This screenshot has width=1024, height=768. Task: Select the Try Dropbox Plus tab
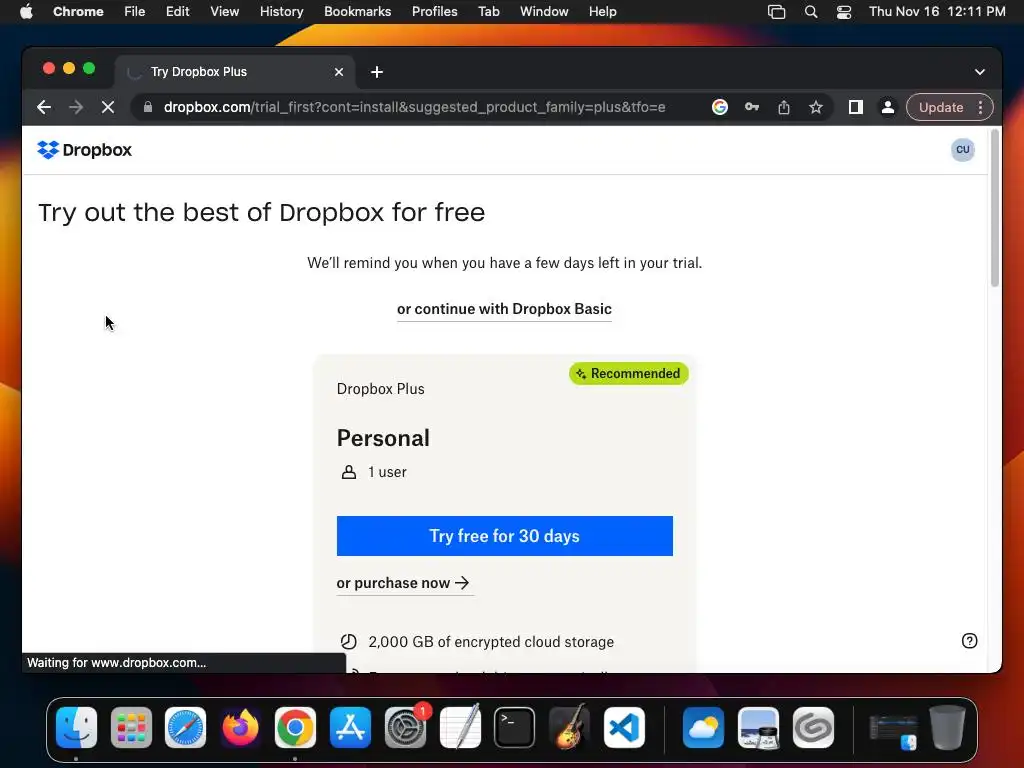pyautogui.click(x=235, y=72)
